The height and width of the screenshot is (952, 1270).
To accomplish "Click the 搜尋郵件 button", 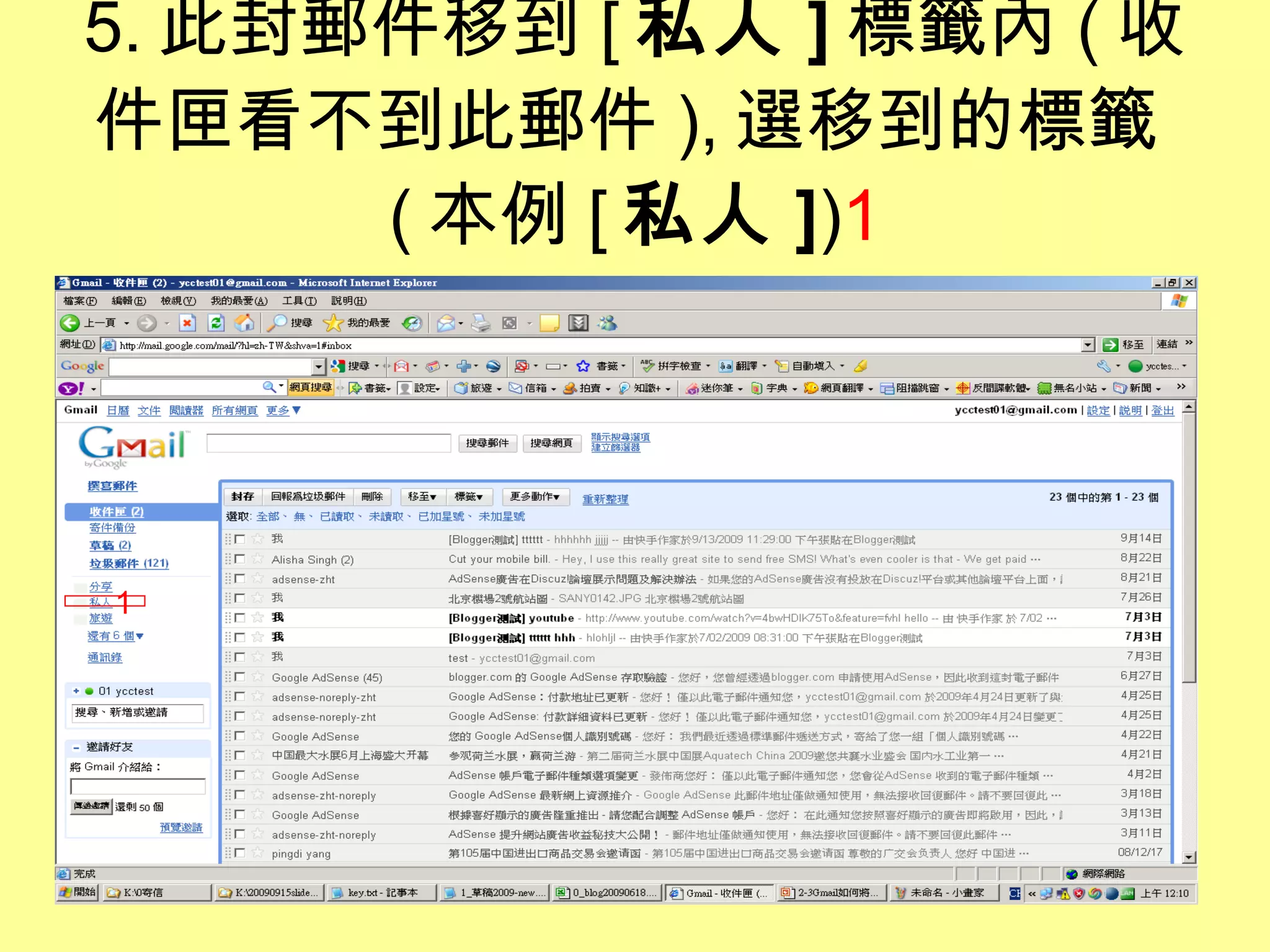I will (487, 443).
